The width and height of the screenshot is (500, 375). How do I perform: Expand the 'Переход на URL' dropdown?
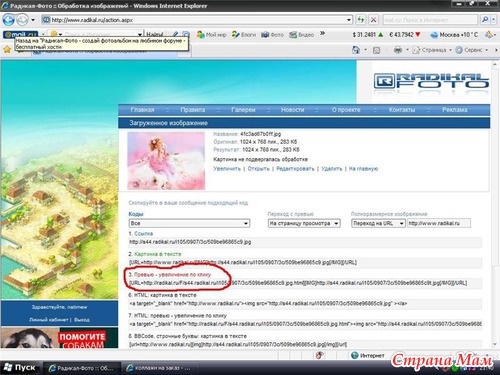click(378, 223)
